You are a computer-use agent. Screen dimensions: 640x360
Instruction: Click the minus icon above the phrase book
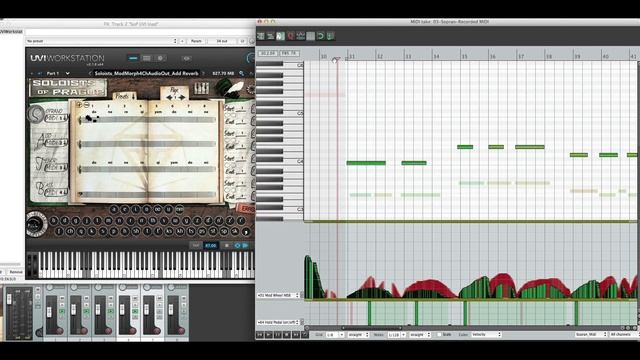click(86, 105)
